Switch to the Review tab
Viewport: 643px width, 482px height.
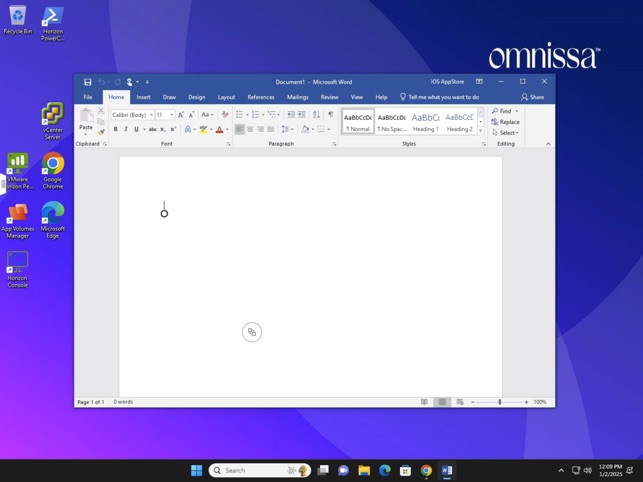(329, 97)
